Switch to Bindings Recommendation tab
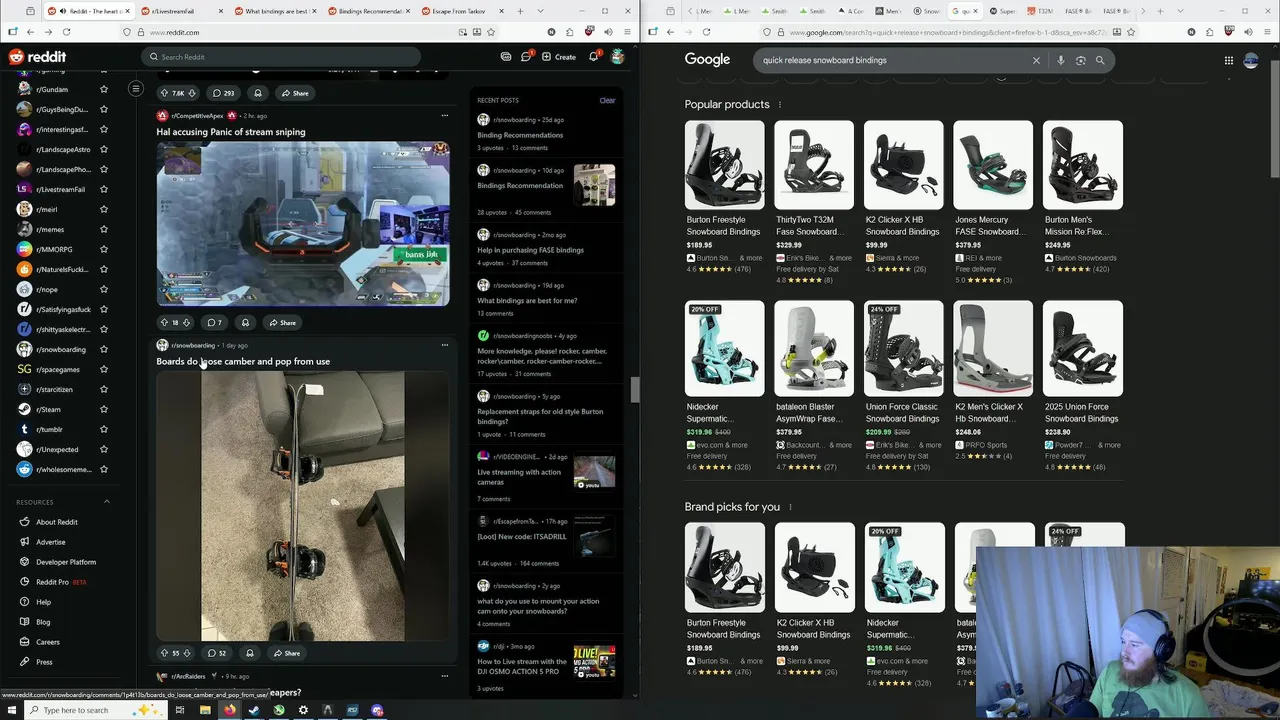Screen dimensions: 1280x720 (x=369, y=11)
